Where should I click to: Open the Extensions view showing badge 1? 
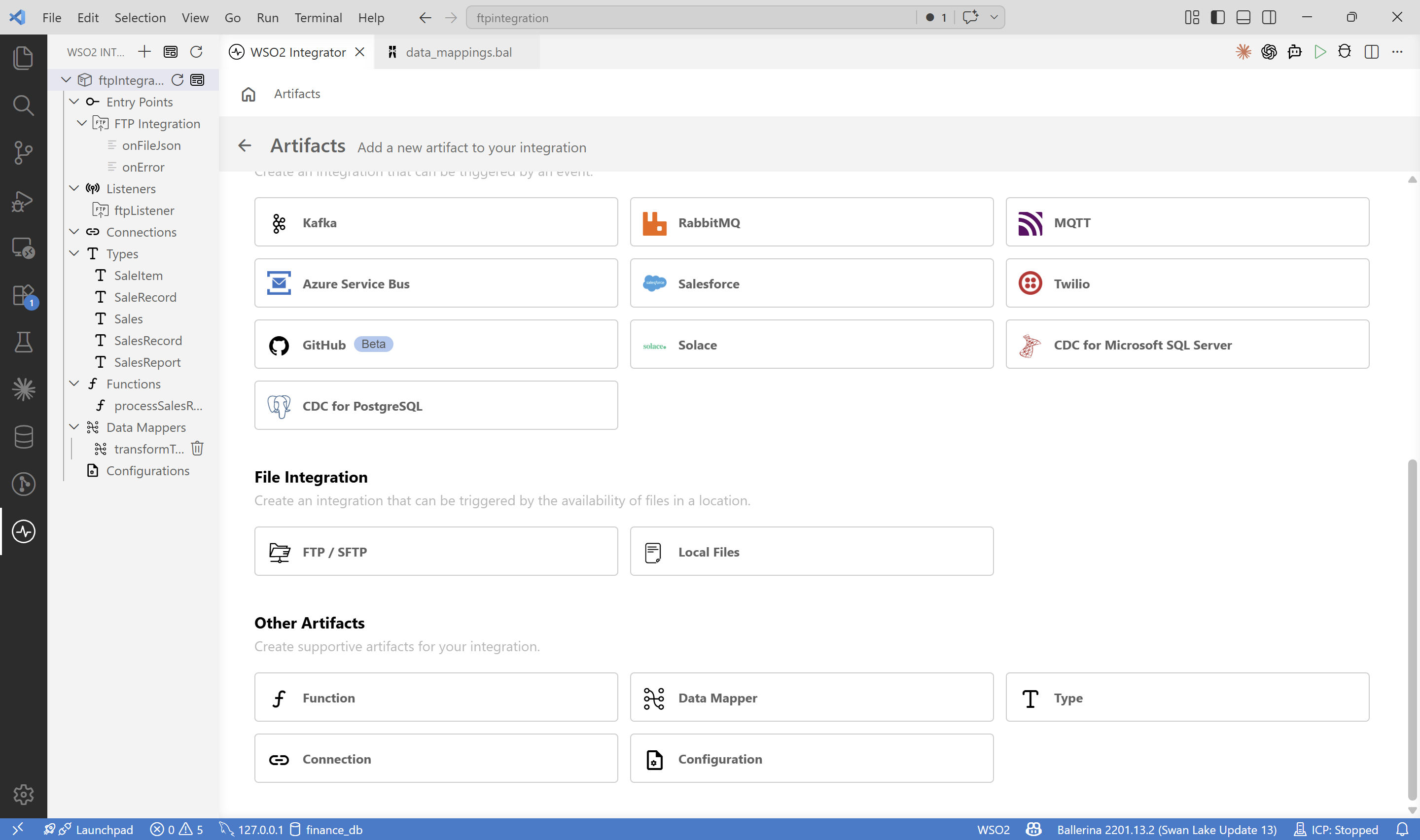pyautogui.click(x=23, y=295)
